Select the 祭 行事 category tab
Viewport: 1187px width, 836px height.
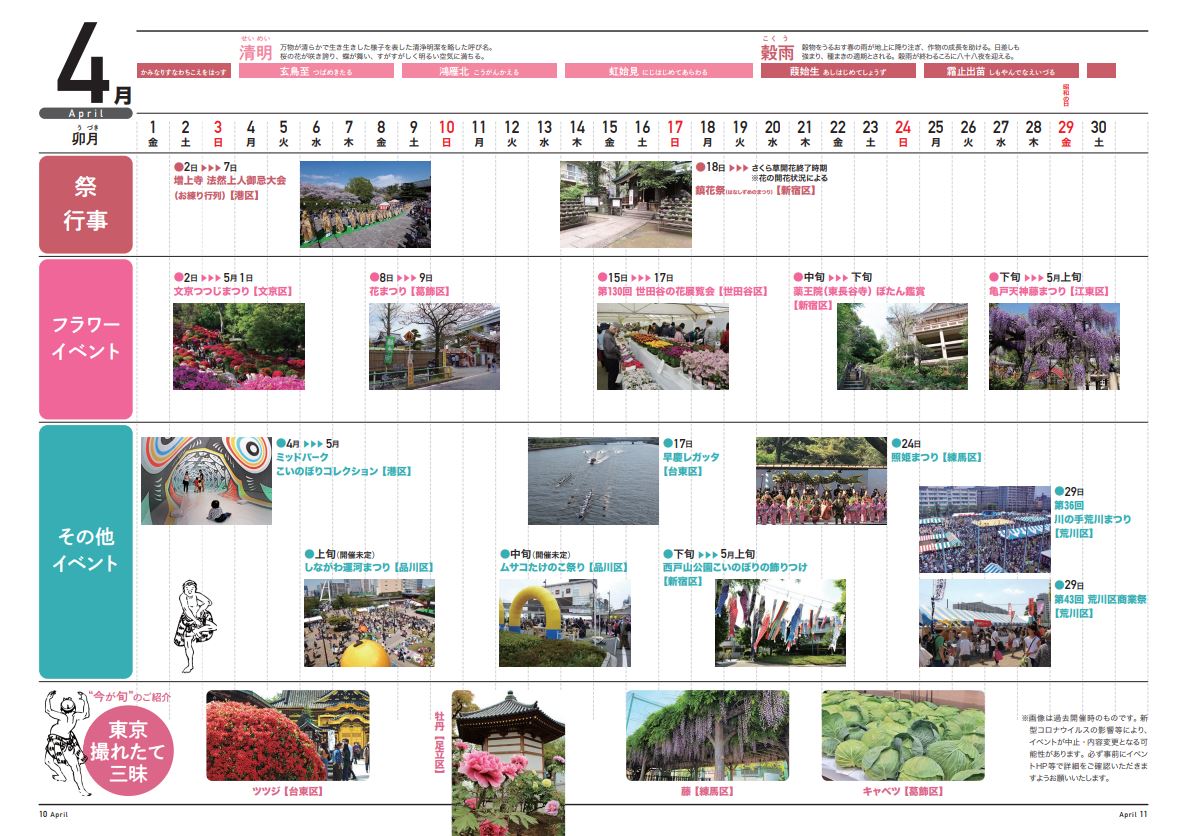(x=86, y=204)
